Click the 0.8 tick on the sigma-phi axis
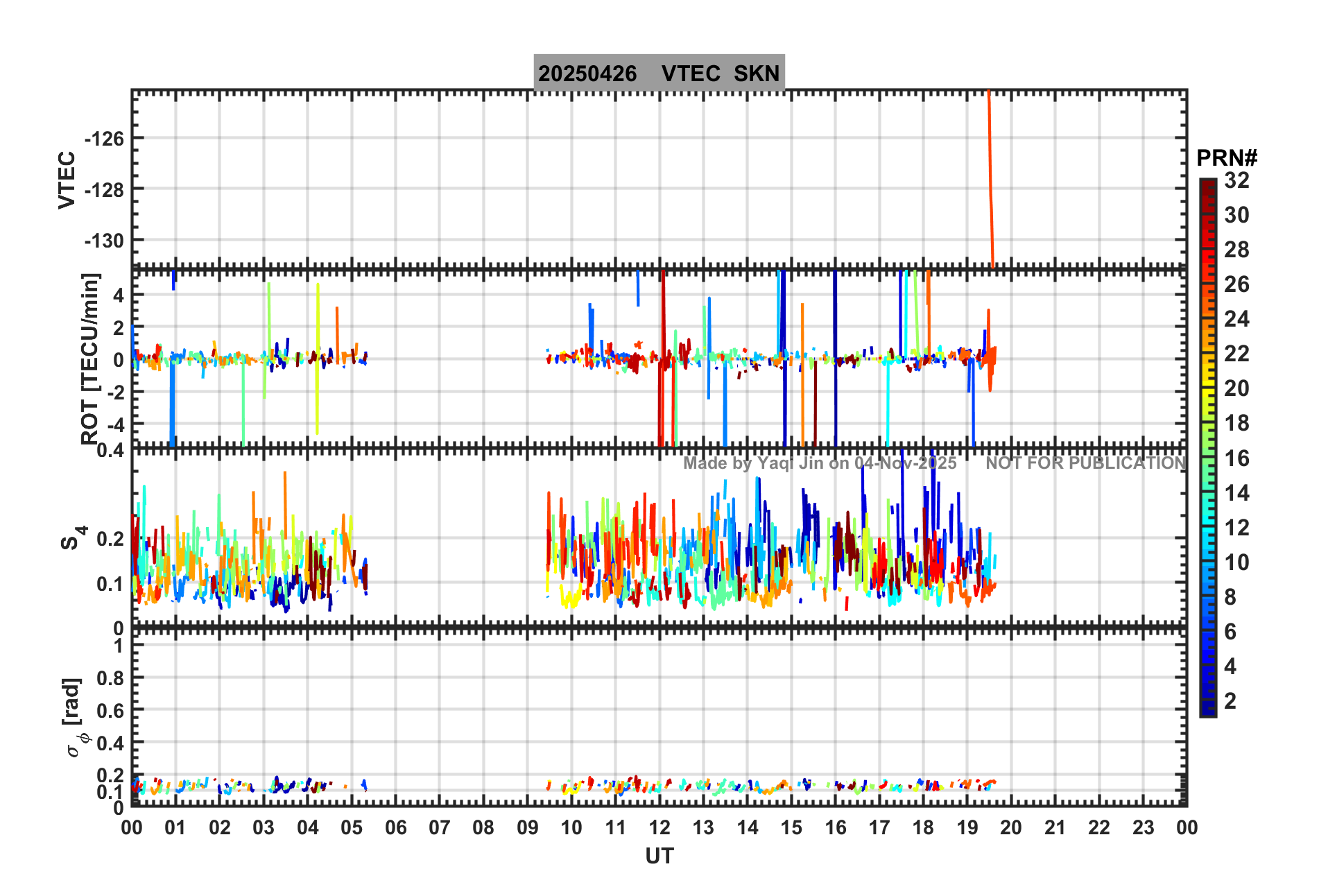The width and height of the screenshot is (1319, 896). [x=110, y=678]
